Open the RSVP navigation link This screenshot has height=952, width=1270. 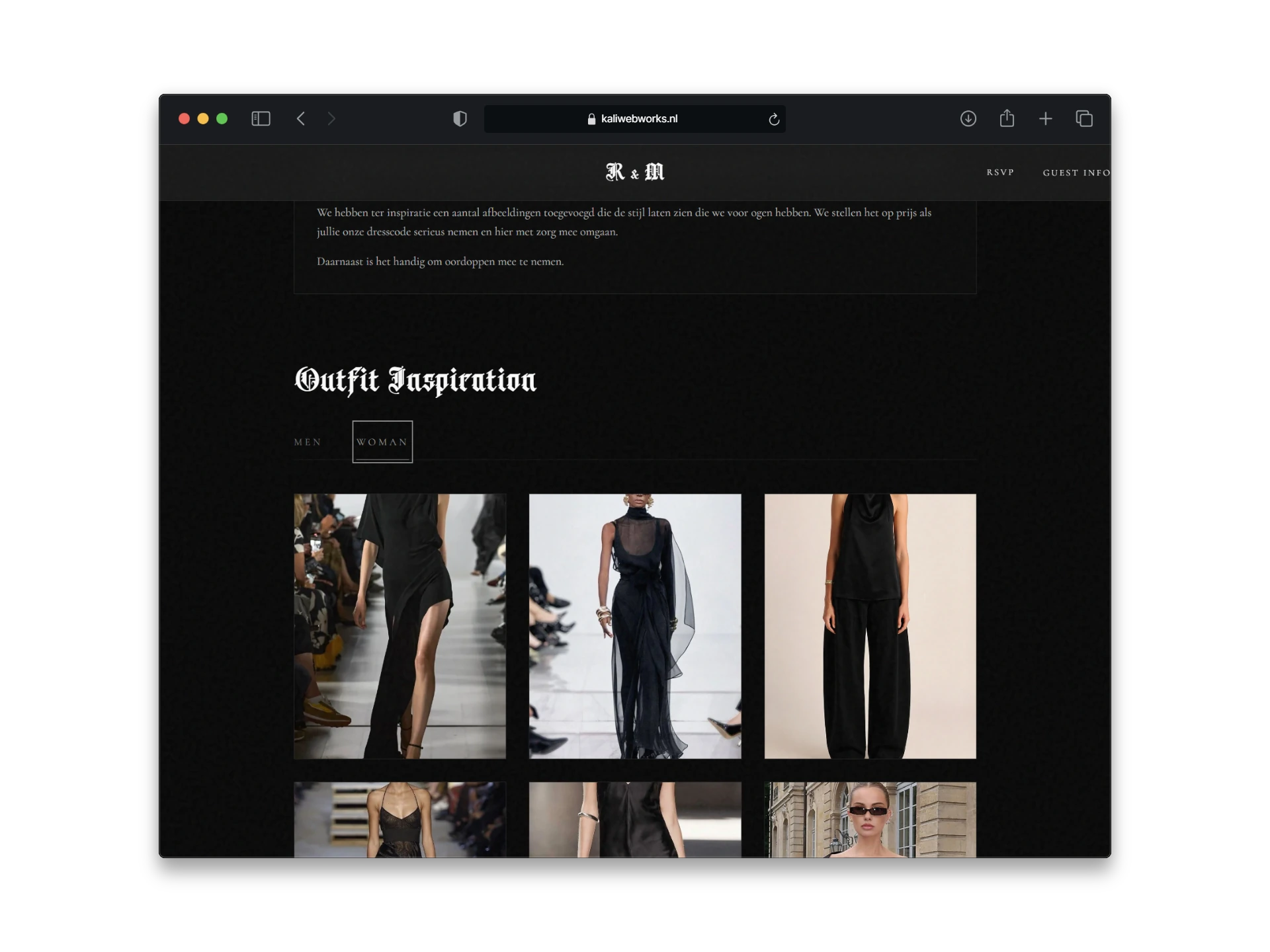point(1000,173)
